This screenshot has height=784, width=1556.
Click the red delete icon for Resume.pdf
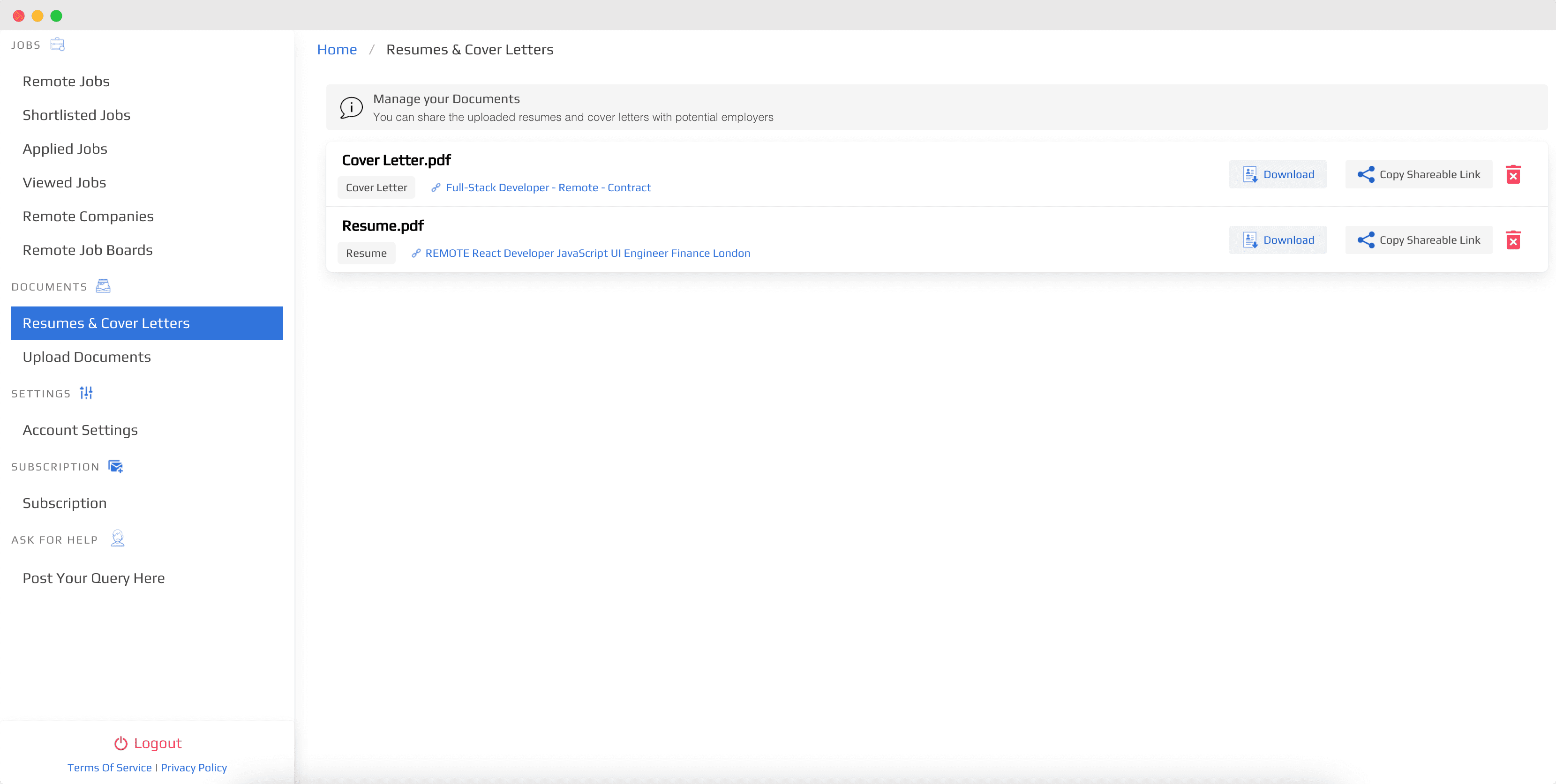[x=1512, y=240]
